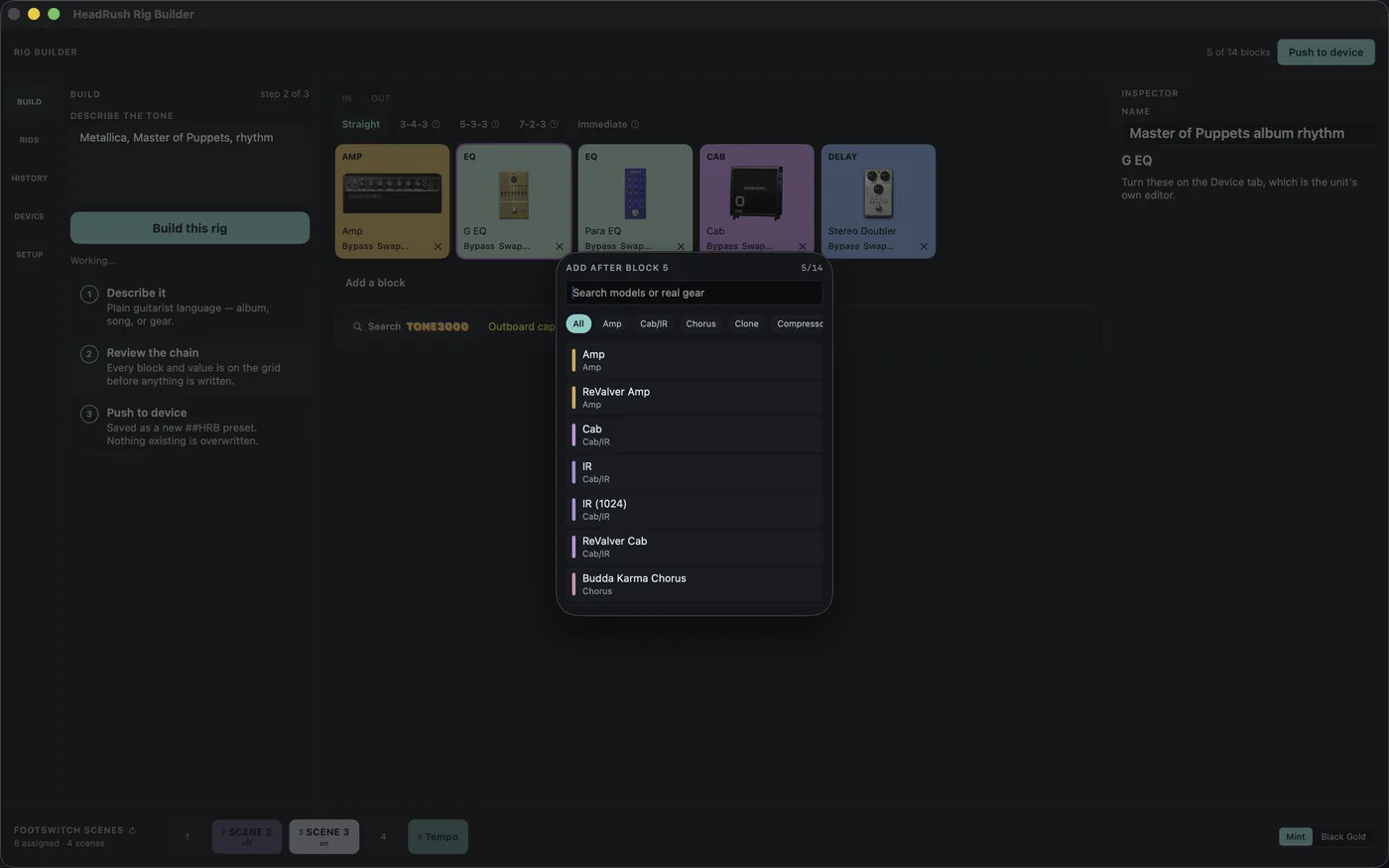Image resolution: width=1389 pixels, height=868 pixels.
Task: Switch to the IN signal view
Action: 346,98
